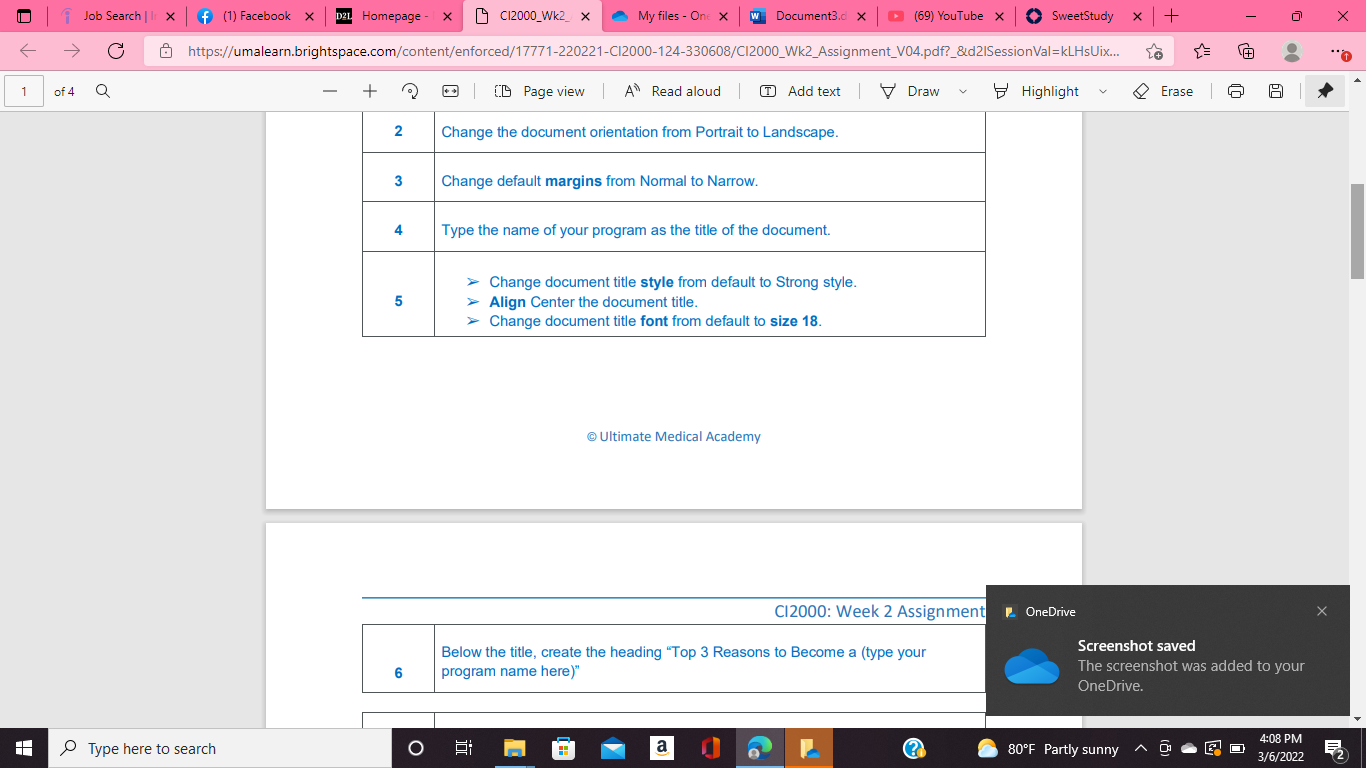Click "CI2000: Week 2 Assignment" header text
This screenshot has width=1366, height=768.
point(879,611)
